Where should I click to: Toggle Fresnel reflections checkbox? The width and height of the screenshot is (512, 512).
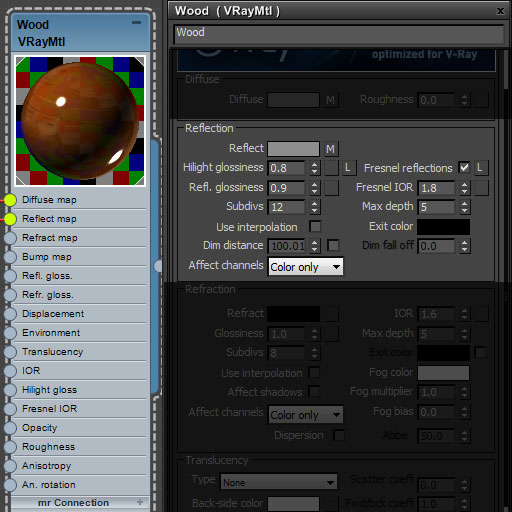464,167
